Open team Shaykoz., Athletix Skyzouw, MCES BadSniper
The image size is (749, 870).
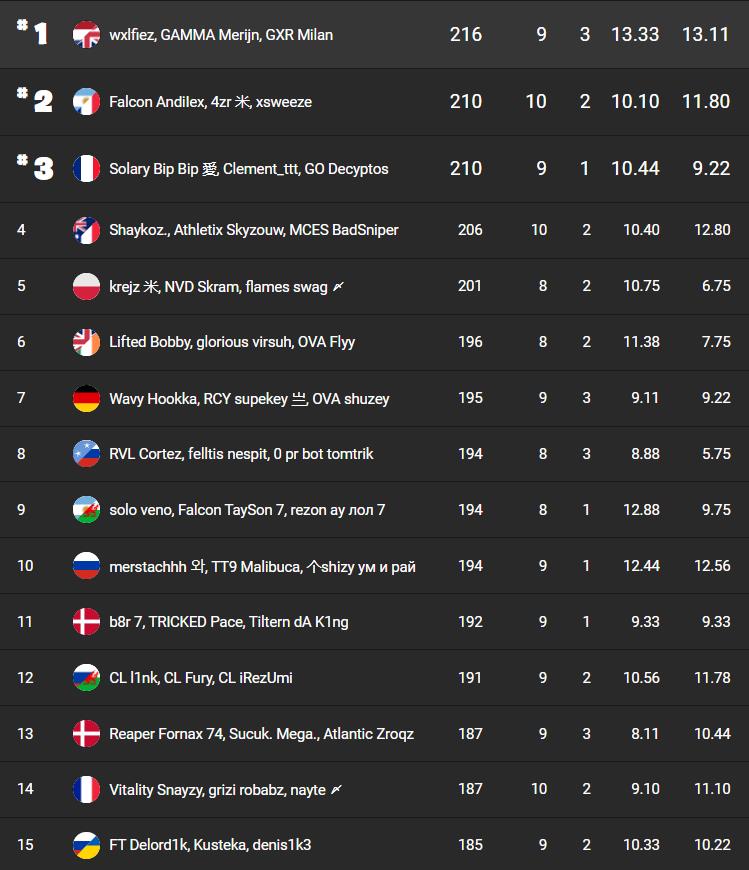point(253,230)
